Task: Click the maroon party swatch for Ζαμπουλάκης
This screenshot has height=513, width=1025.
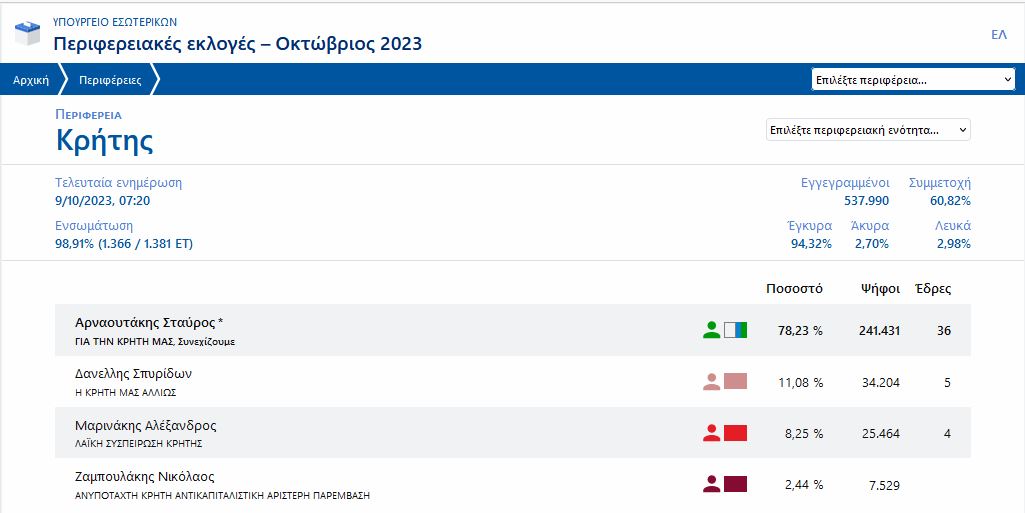Action: [x=735, y=484]
